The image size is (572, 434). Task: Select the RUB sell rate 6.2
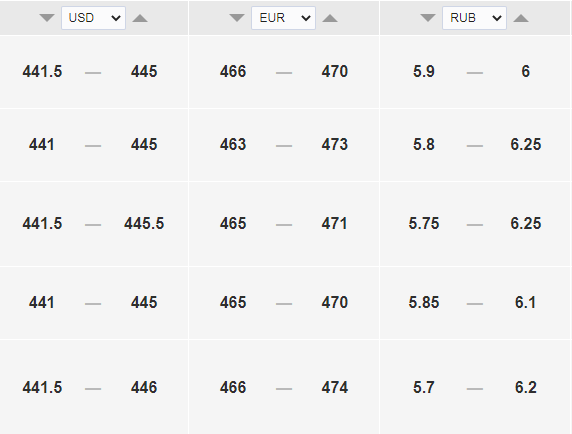[526, 387]
